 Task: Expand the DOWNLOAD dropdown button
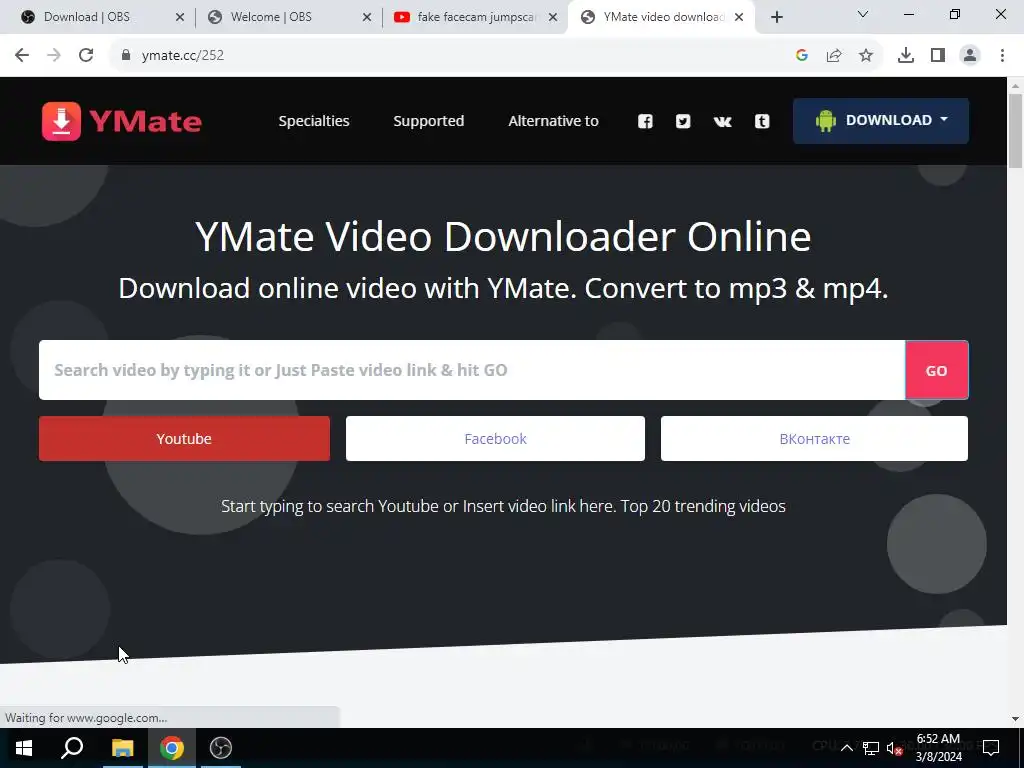pos(880,121)
